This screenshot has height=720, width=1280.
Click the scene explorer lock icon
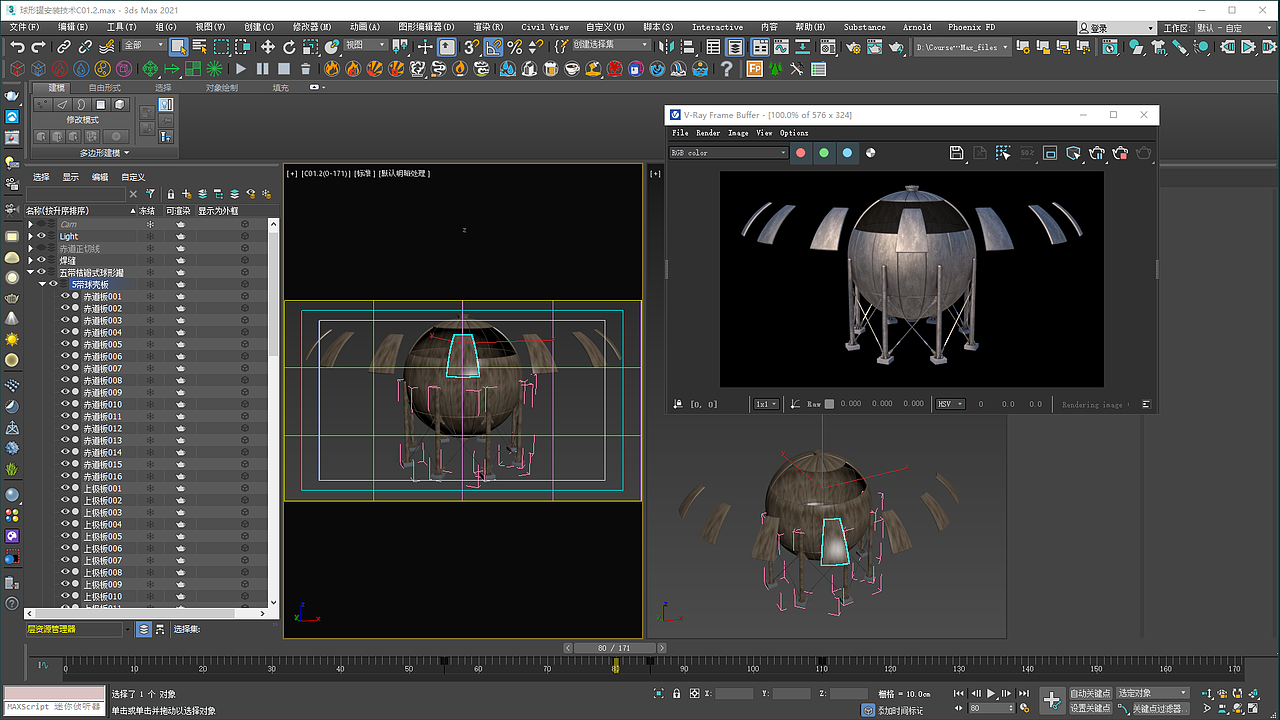pyautogui.click(x=171, y=194)
